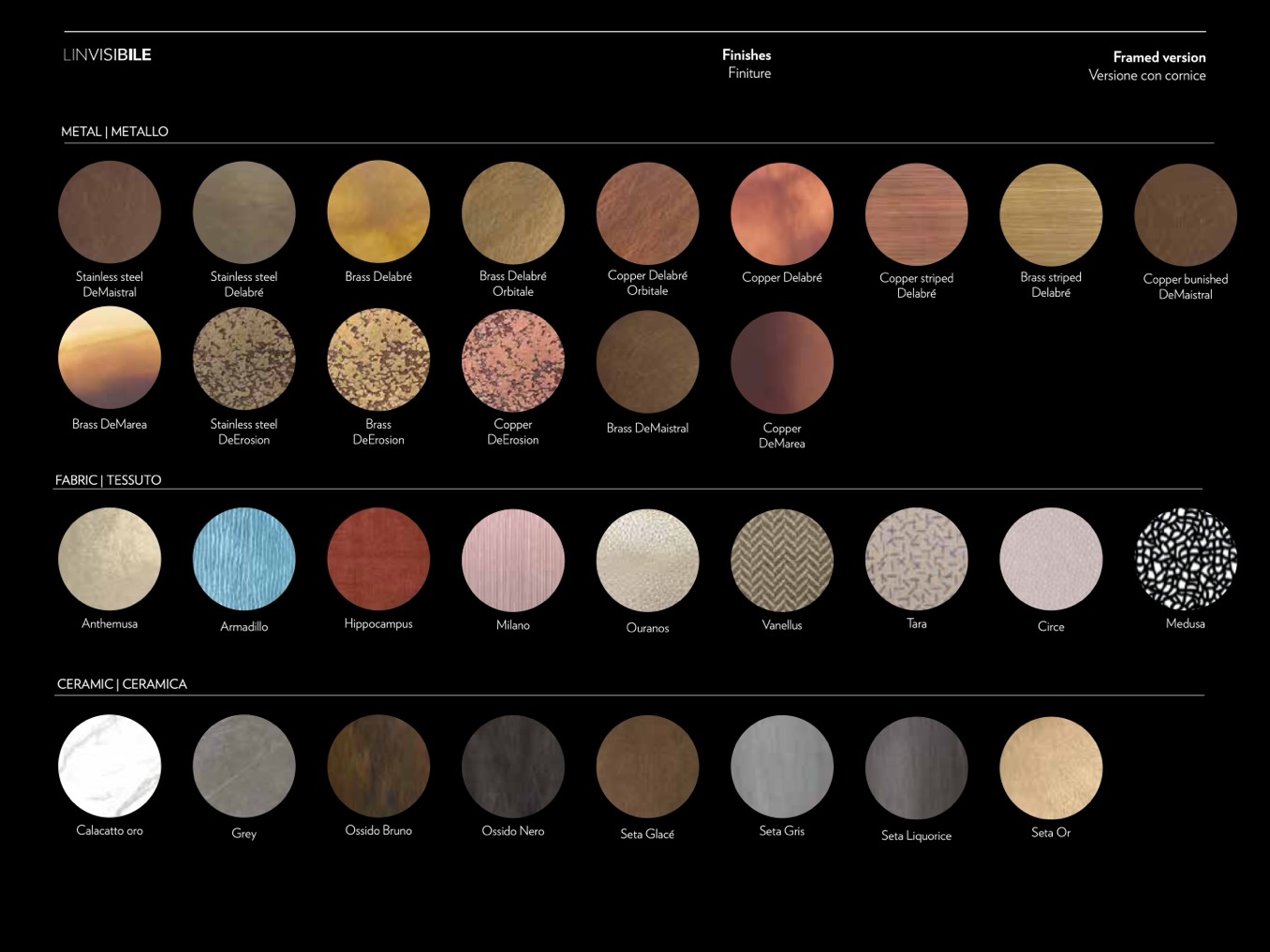
Task: Pick the Vanellus herringbone fabric swatch
Action: [782, 560]
